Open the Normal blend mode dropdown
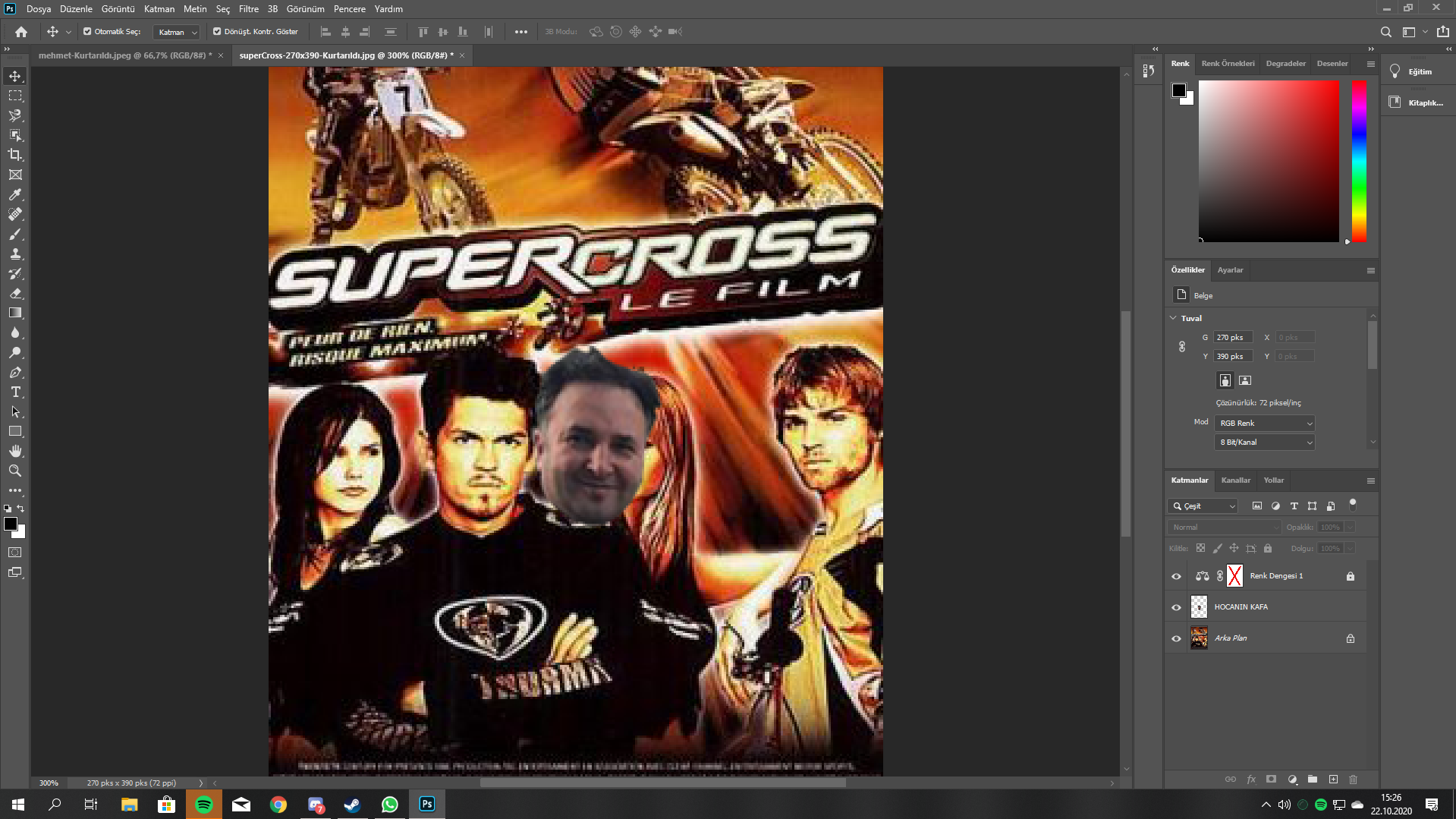Screen dimensions: 1456x819 click(1224, 528)
